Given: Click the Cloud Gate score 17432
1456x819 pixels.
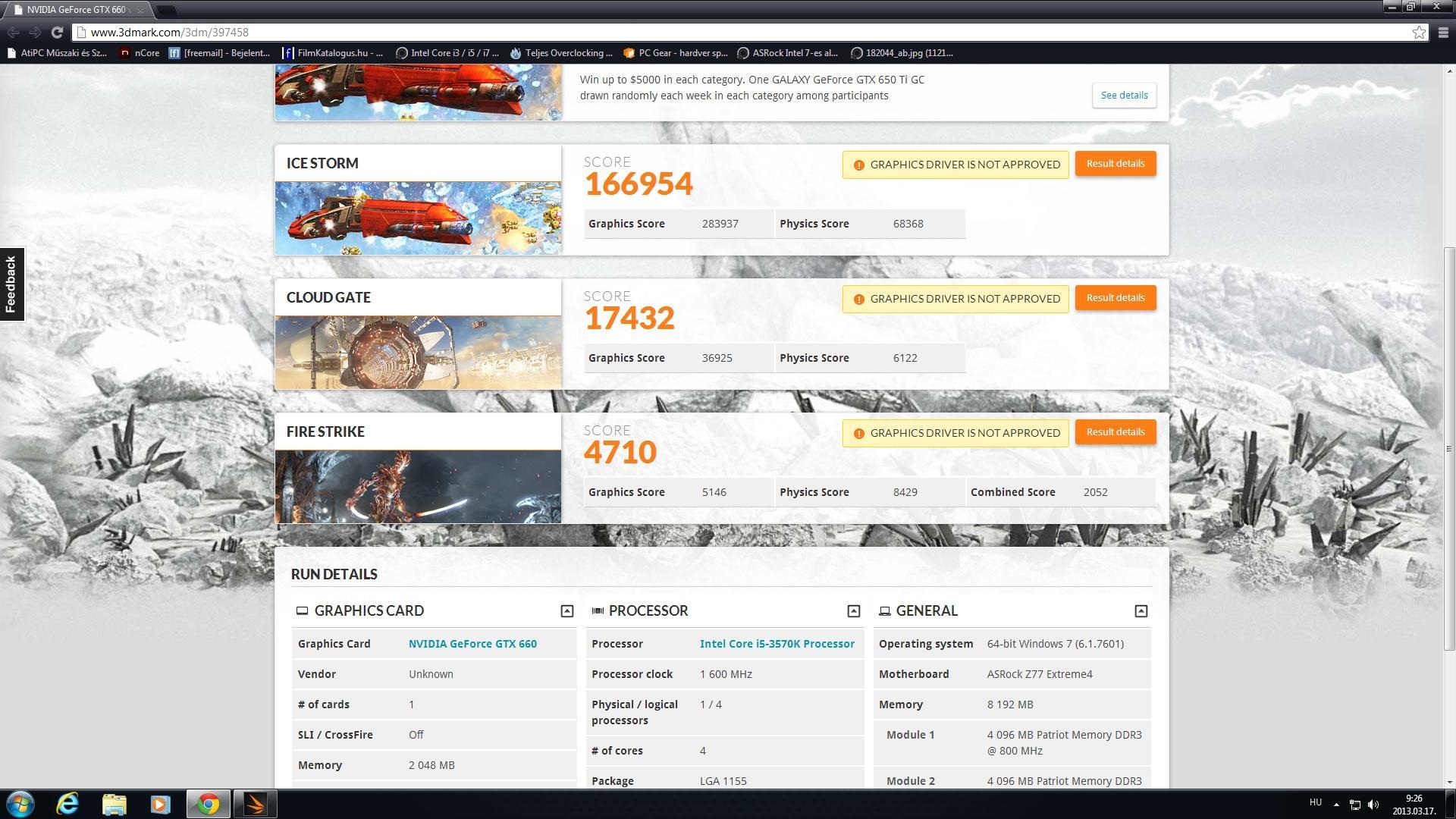Looking at the screenshot, I should tap(629, 318).
